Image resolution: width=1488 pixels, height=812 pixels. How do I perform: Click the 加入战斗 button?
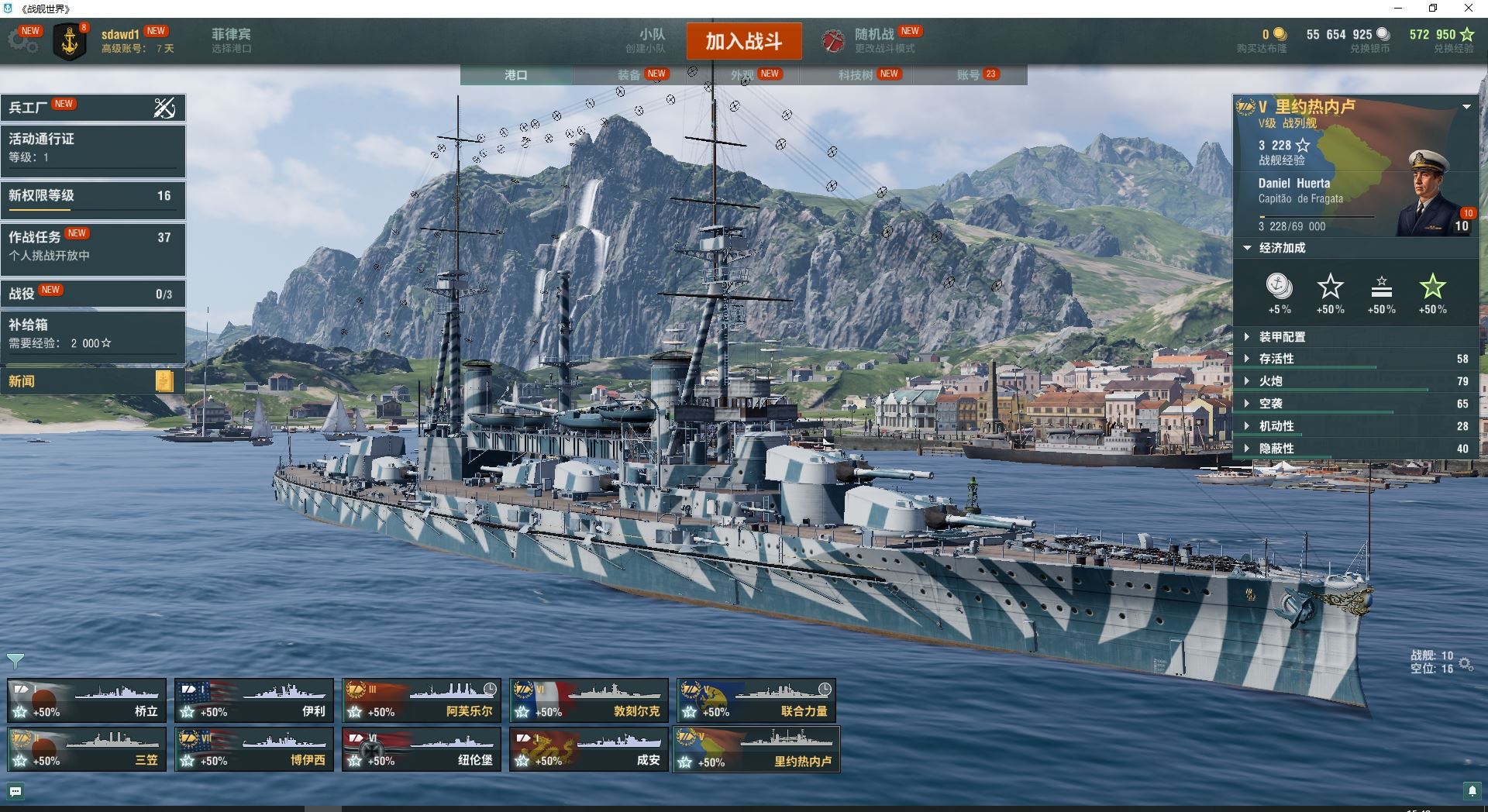click(744, 41)
